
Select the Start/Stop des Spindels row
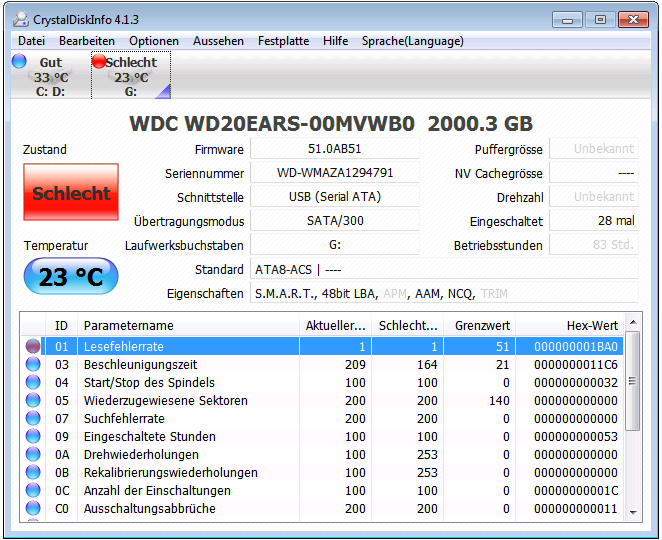[x=322, y=383]
